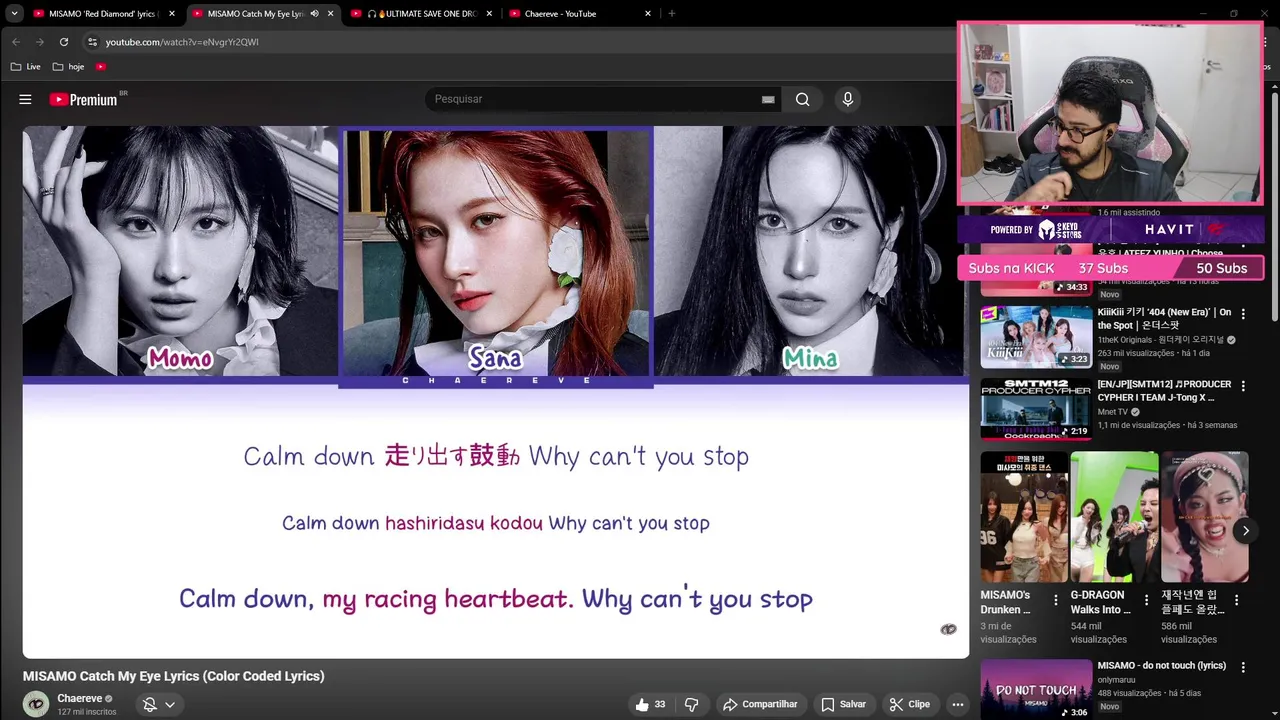Reload the page with the refresh icon
This screenshot has height=720, width=1280.
(x=64, y=42)
